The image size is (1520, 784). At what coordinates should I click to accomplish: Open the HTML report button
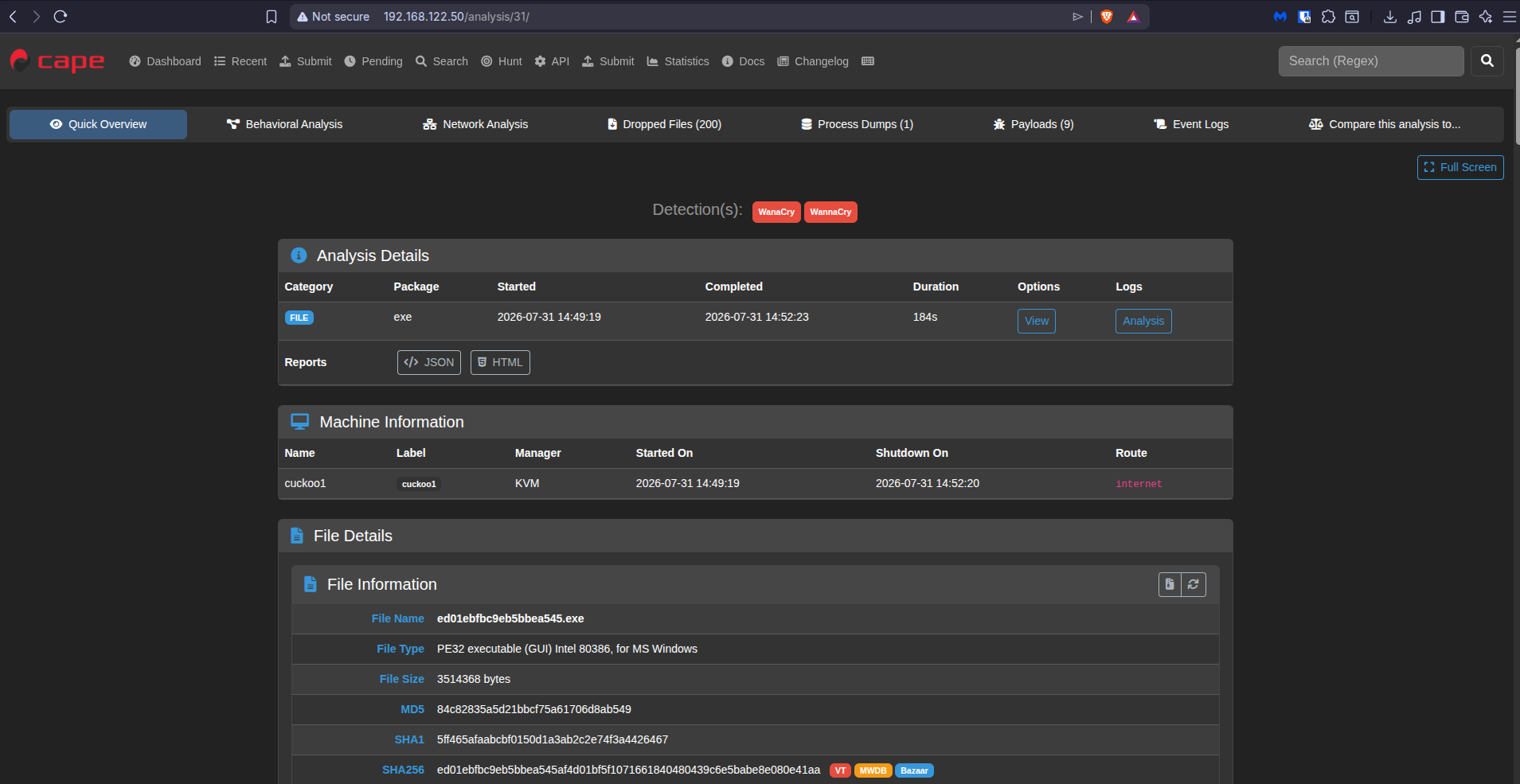500,362
